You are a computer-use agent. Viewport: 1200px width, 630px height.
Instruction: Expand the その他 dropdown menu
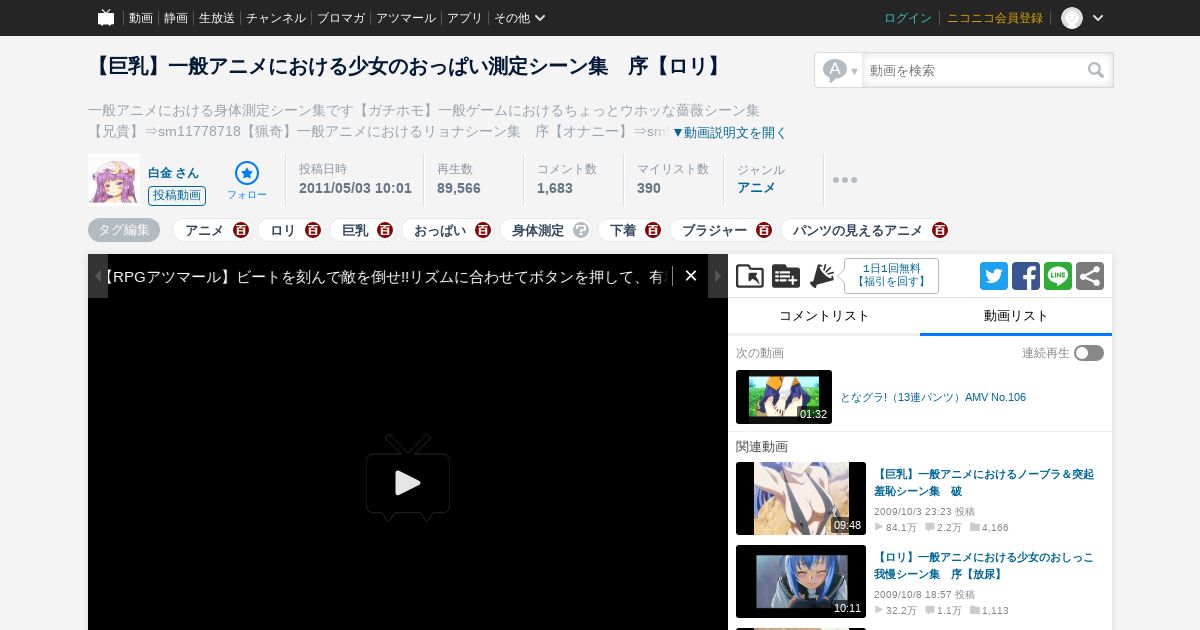[520, 18]
